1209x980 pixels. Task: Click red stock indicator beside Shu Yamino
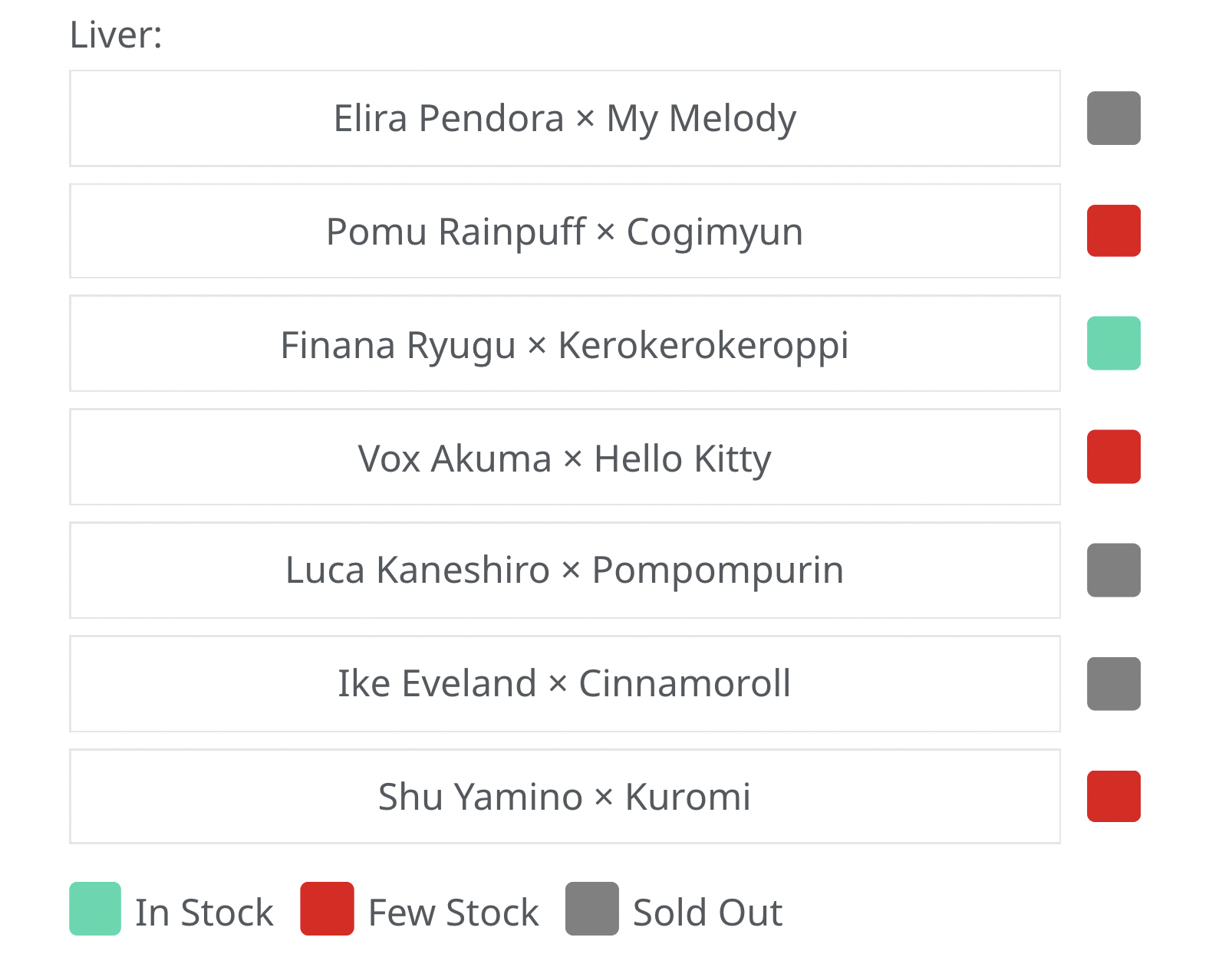tap(1113, 796)
